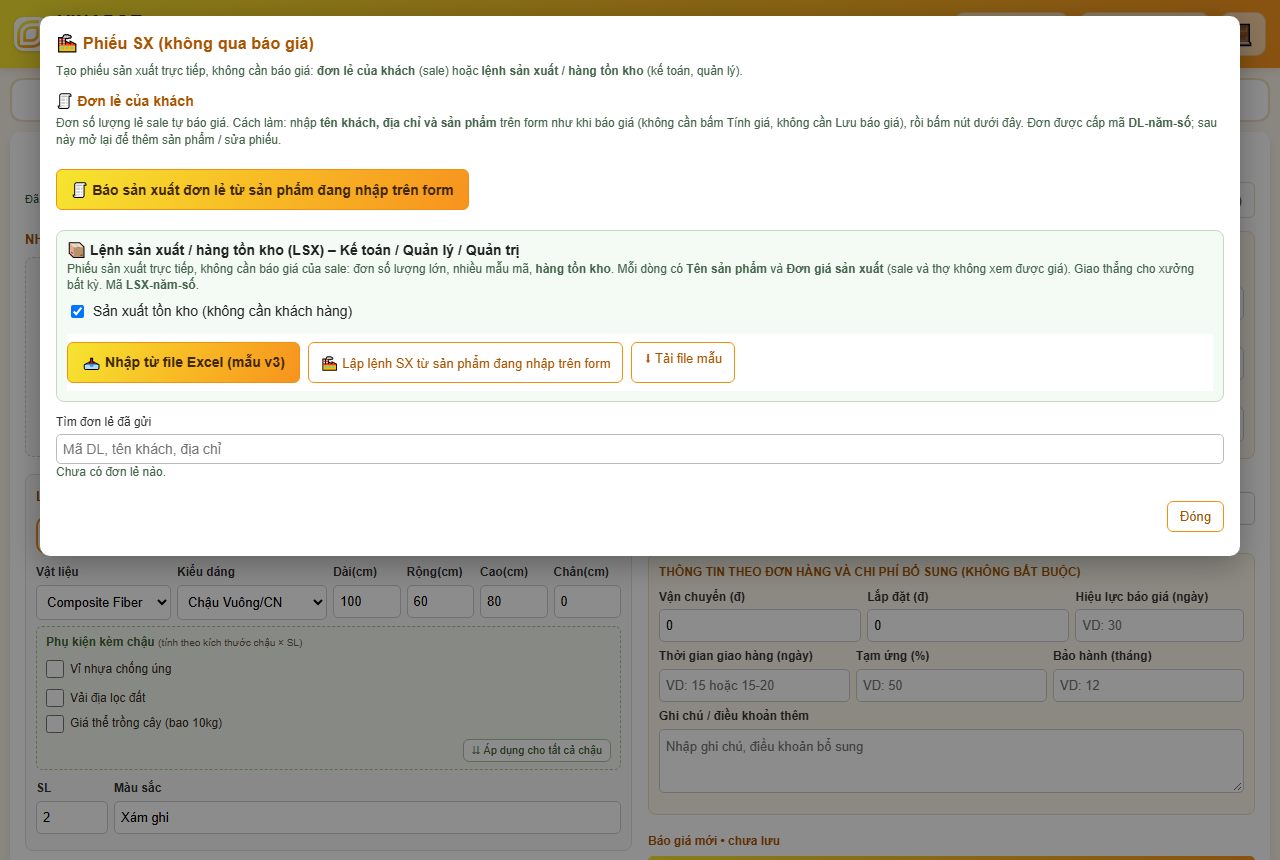Click the Excel import icon on yellow button
This screenshot has width=1280, height=860.
pos(91,364)
